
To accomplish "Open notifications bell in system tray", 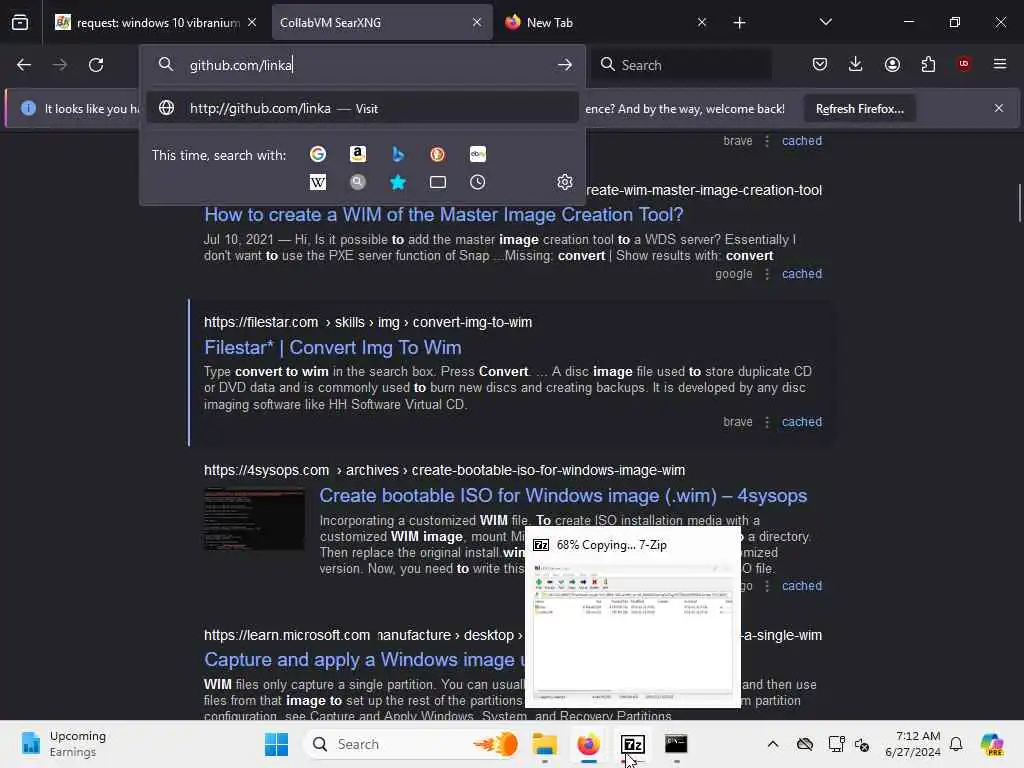I will [x=955, y=744].
